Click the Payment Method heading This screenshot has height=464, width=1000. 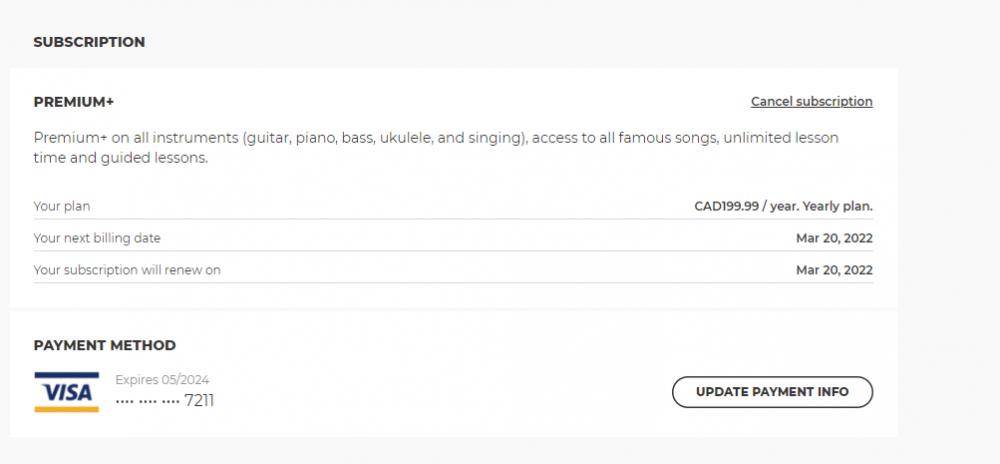(105, 346)
